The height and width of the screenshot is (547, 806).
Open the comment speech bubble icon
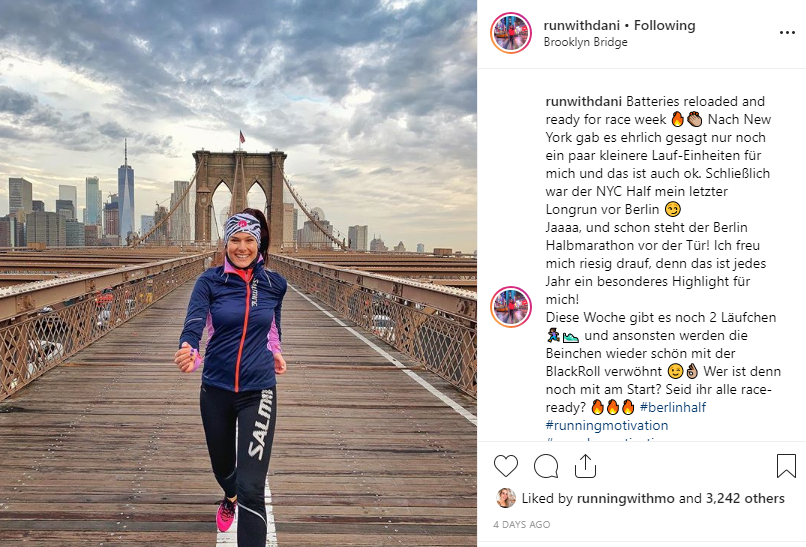click(546, 466)
